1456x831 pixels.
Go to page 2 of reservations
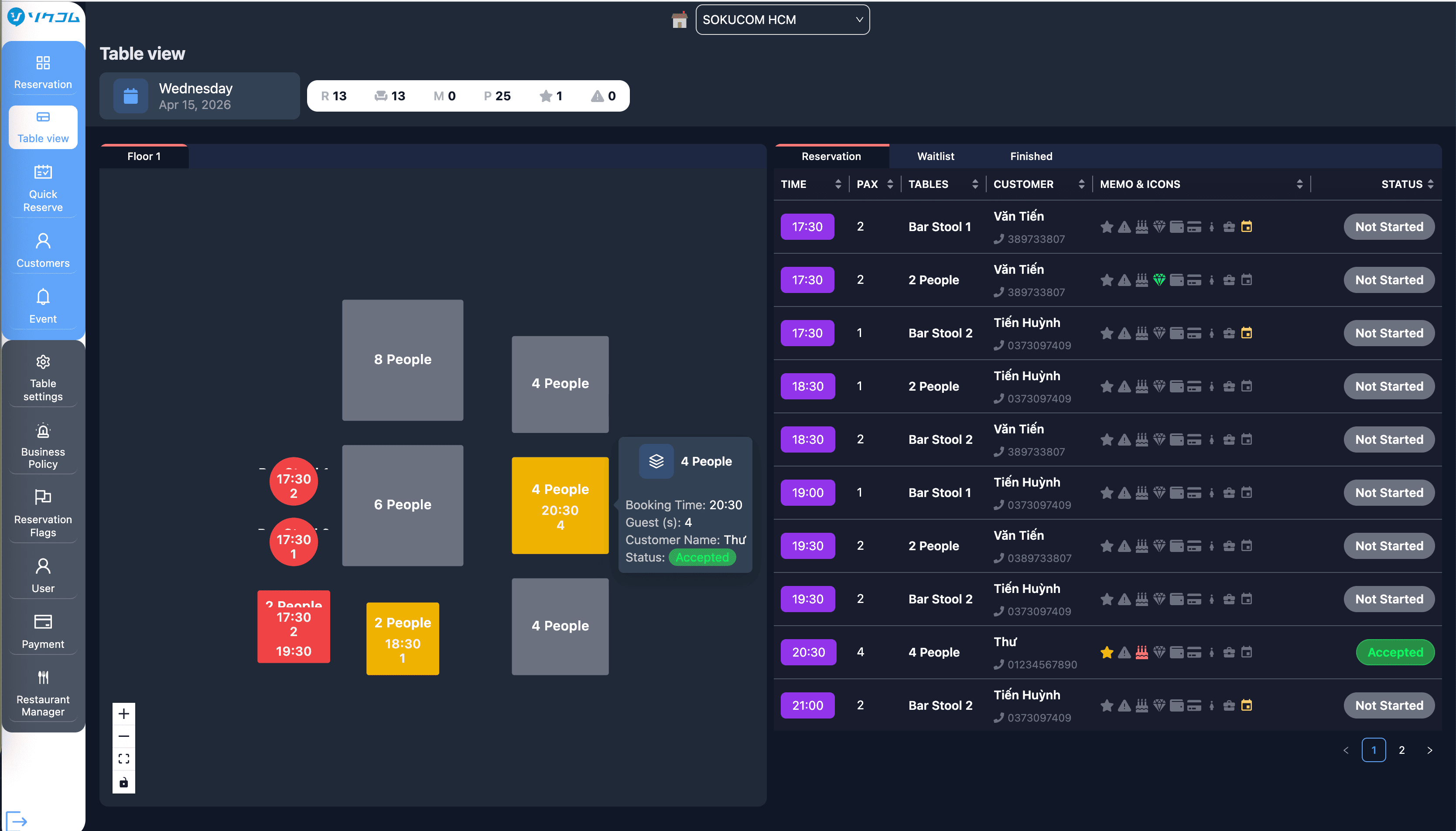click(x=1401, y=750)
